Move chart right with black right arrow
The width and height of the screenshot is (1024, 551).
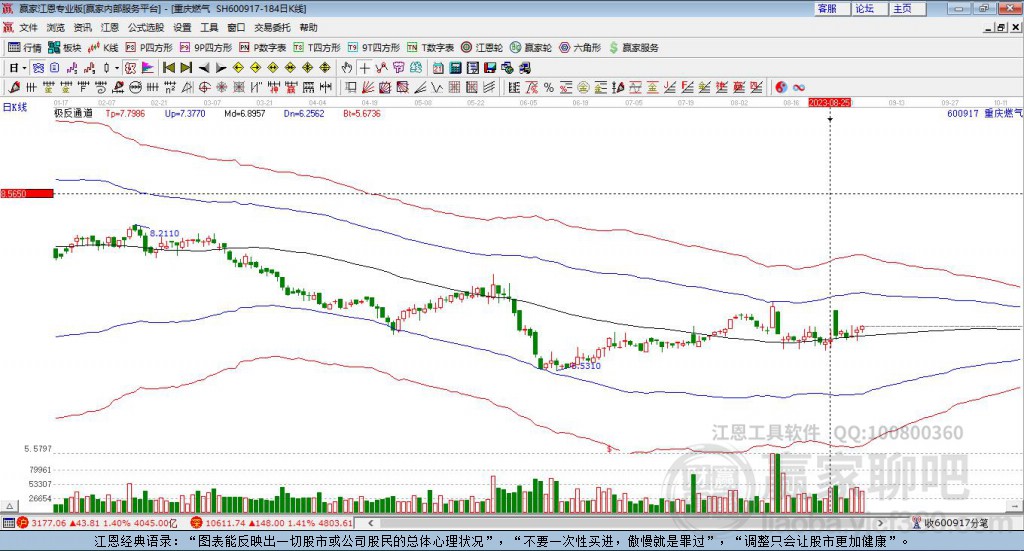(x=221, y=67)
